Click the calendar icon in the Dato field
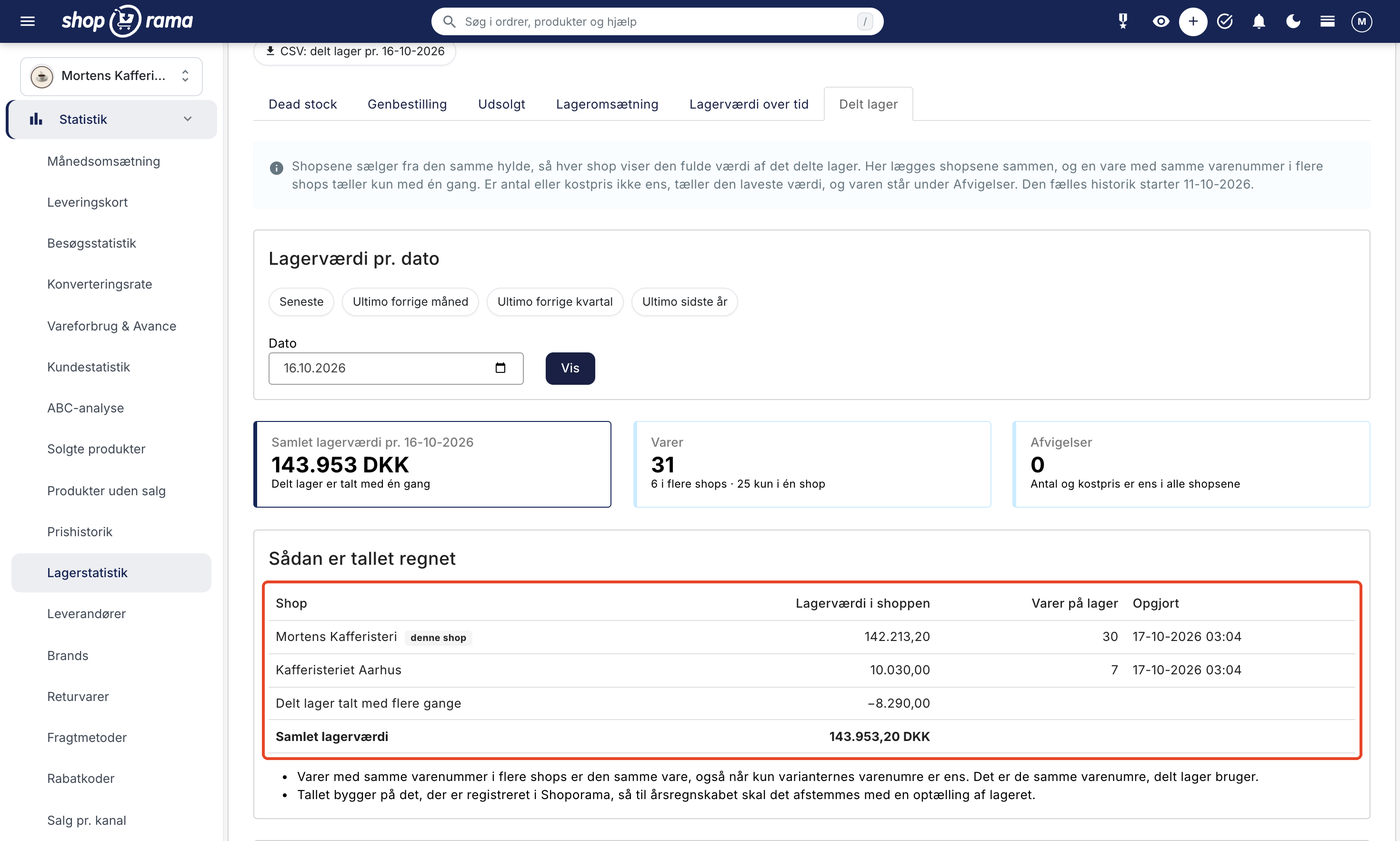The width and height of the screenshot is (1400, 841). [x=501, y=368]
